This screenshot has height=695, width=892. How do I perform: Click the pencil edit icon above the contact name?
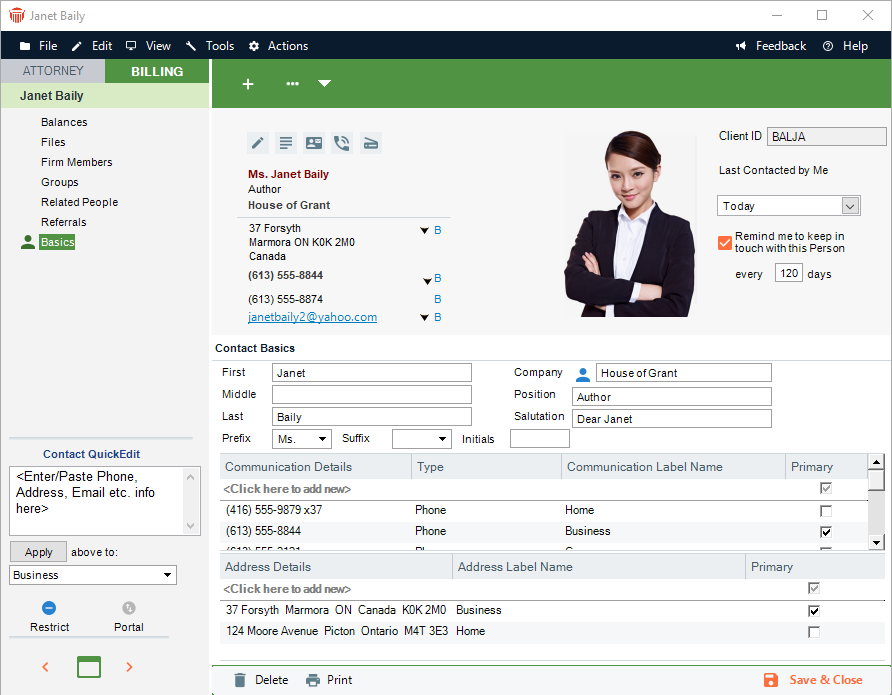[x=258, y=143]
